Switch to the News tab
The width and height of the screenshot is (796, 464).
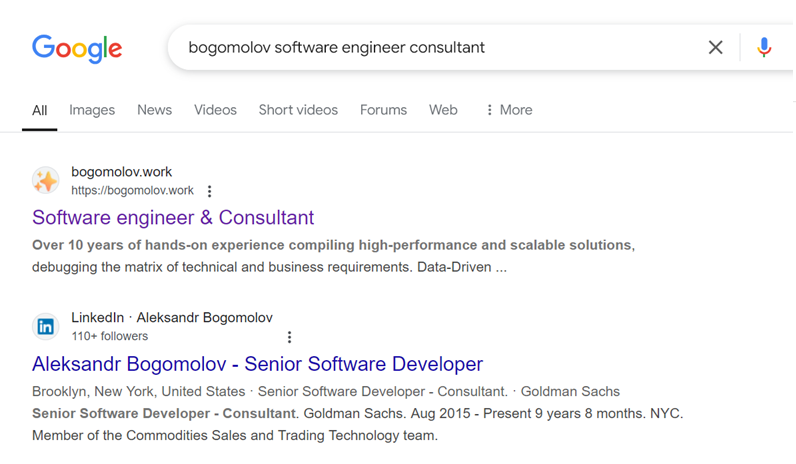click(154, 110)
